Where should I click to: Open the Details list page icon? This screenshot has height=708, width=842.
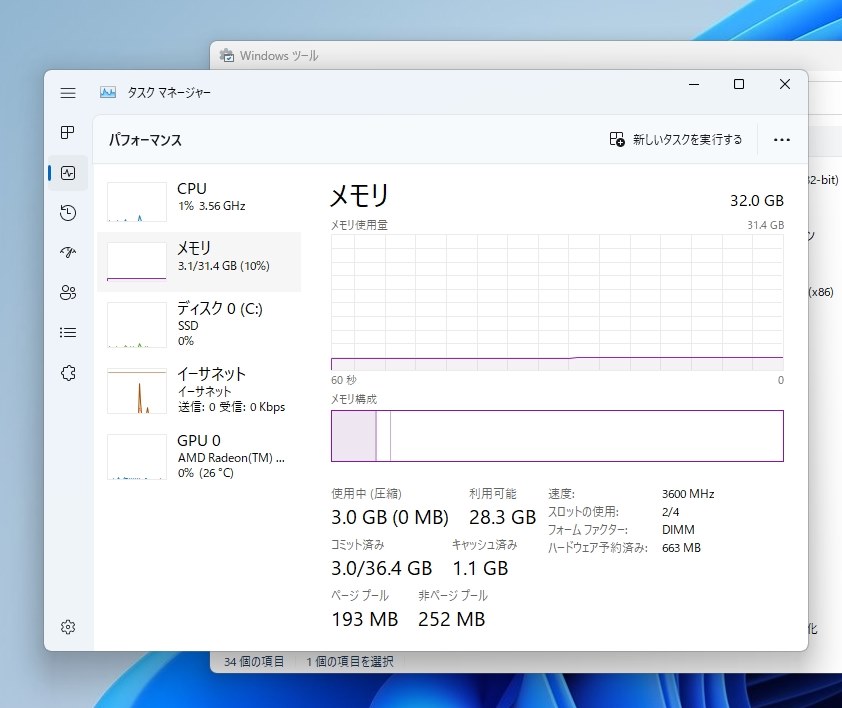coord(68,333)
